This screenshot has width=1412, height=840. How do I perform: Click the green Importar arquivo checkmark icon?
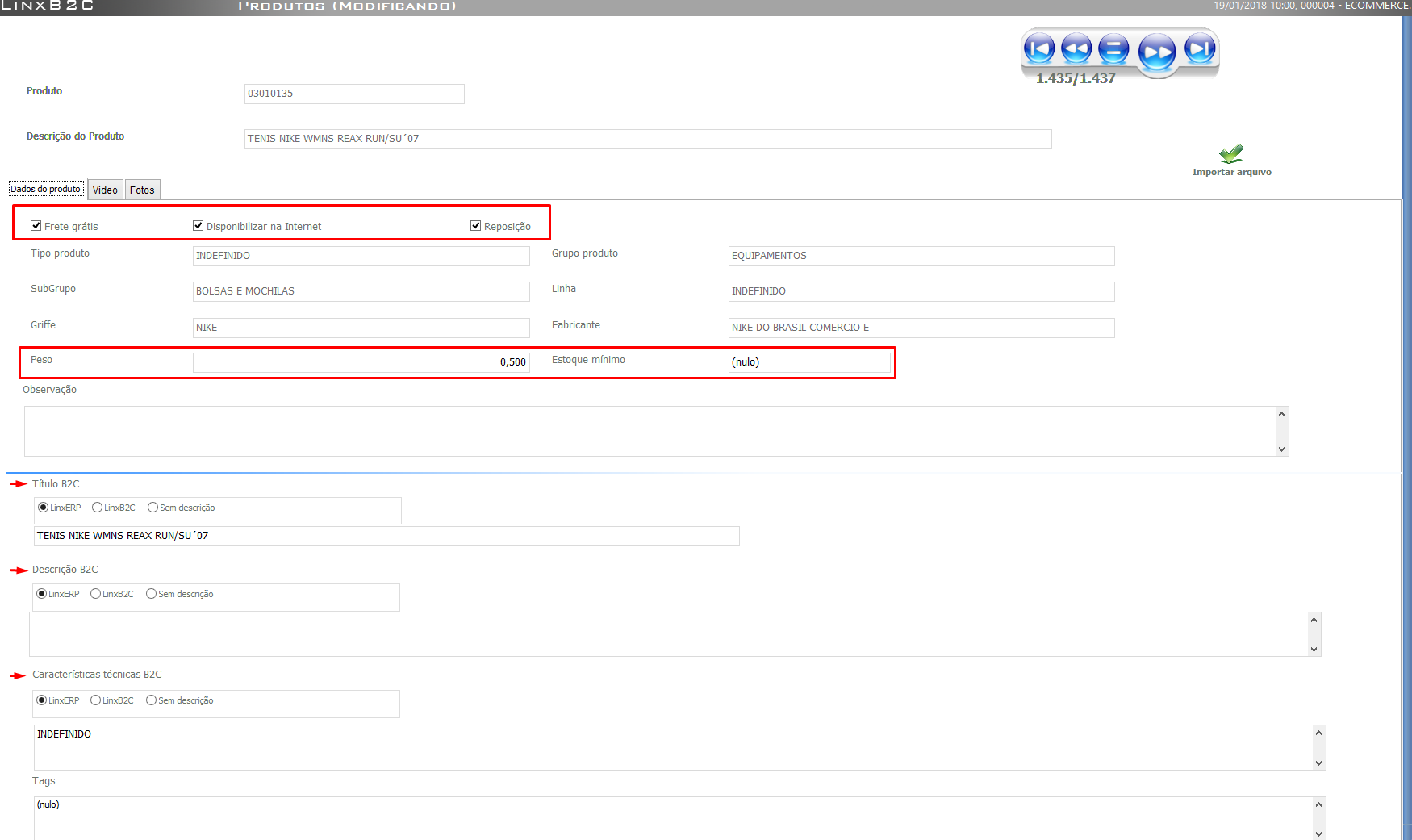click(x=1231, y=153)
